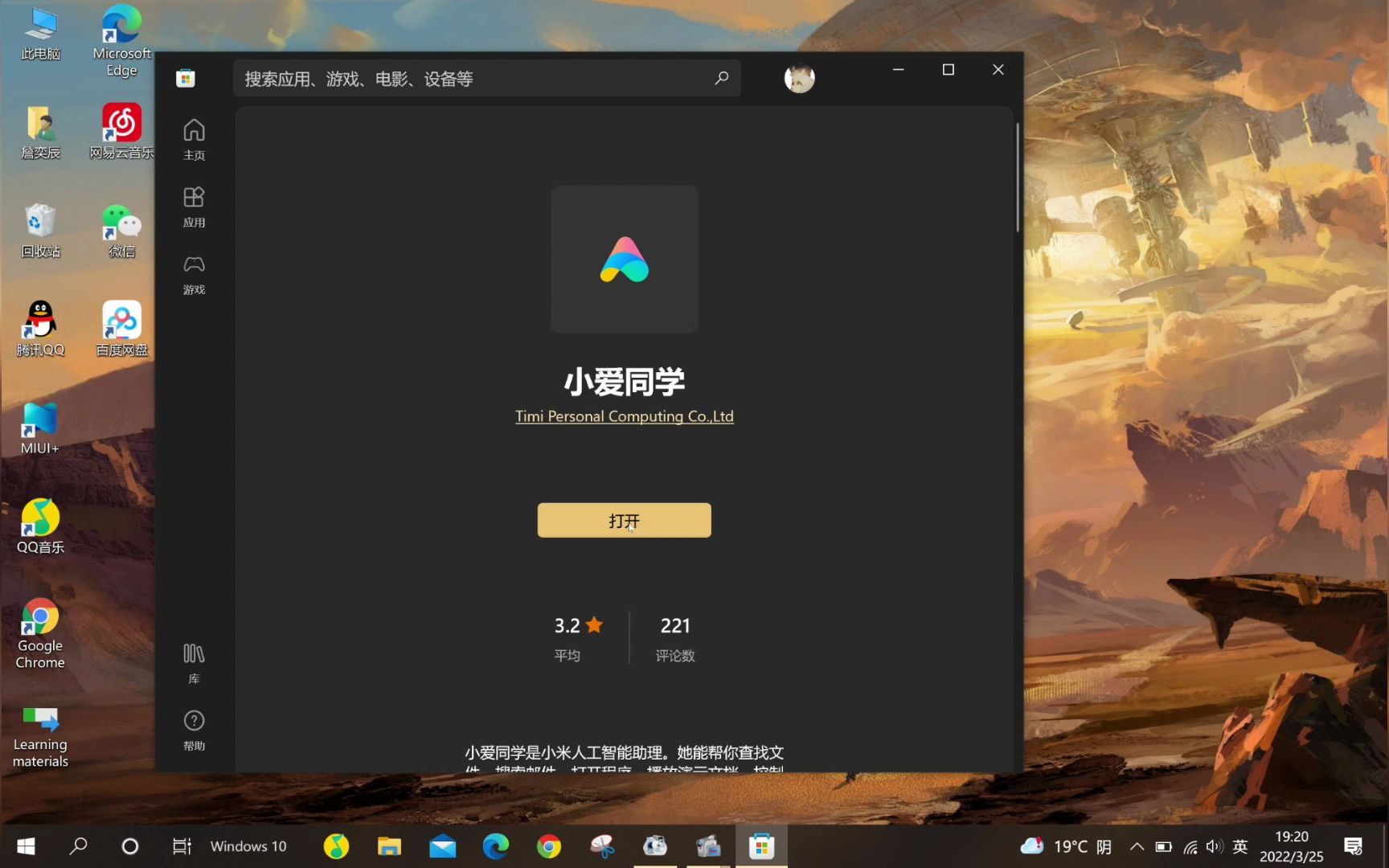Select the 腾讯QQ desktop shortcut
This screenshot has height=868, width=1389.
click(40, 330)
